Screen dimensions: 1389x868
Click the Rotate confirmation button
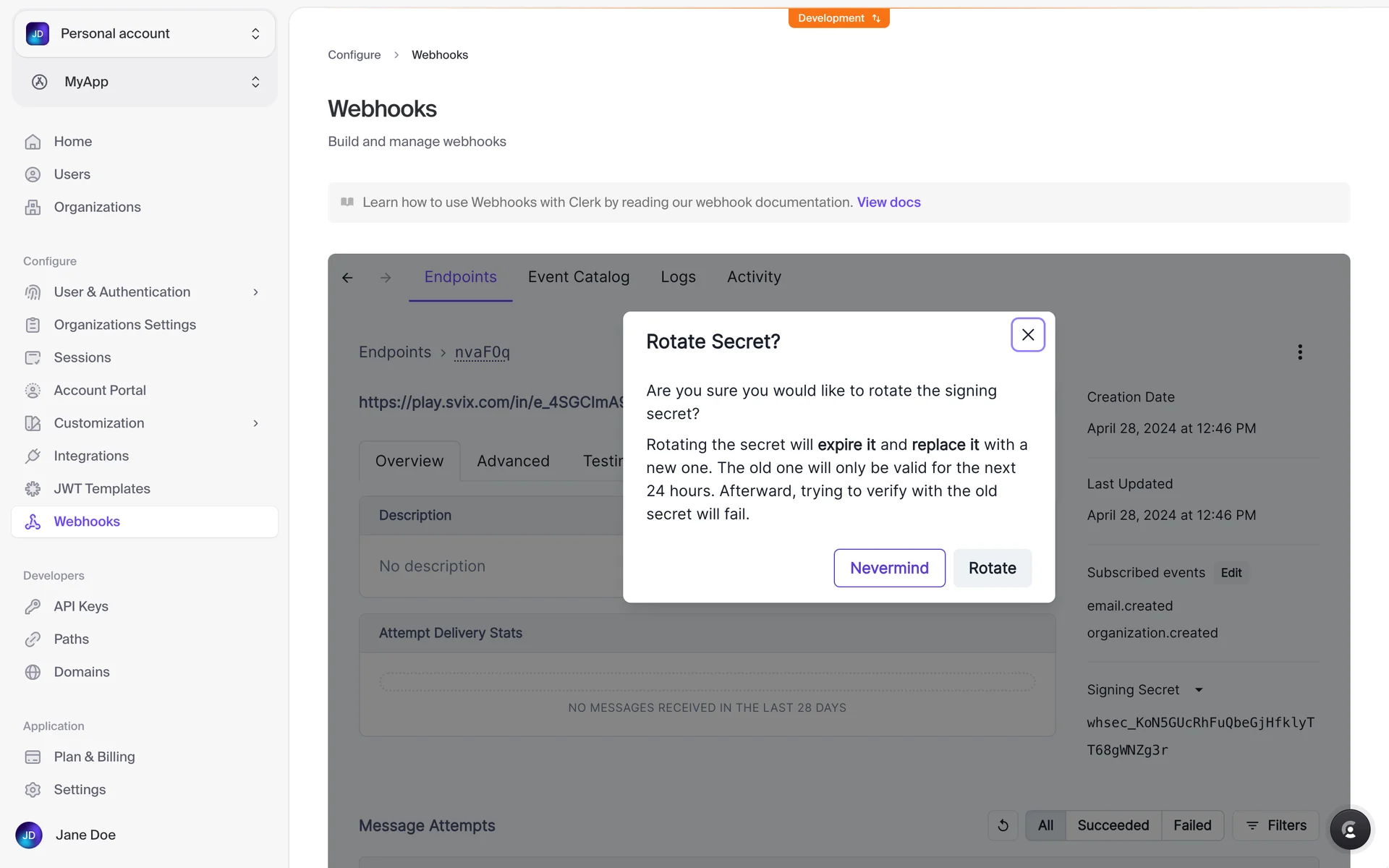click(992, 568)
